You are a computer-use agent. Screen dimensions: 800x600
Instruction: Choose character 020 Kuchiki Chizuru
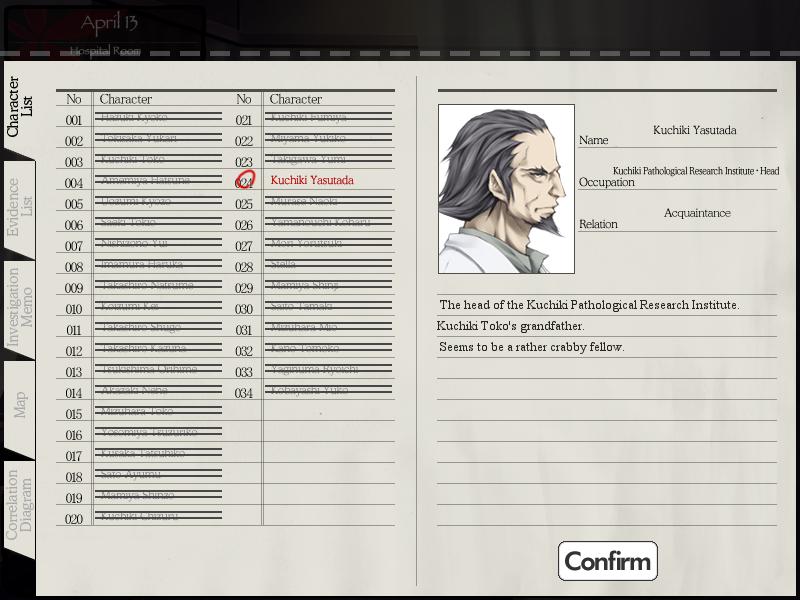pyautogui.click(x=139, y=516)
